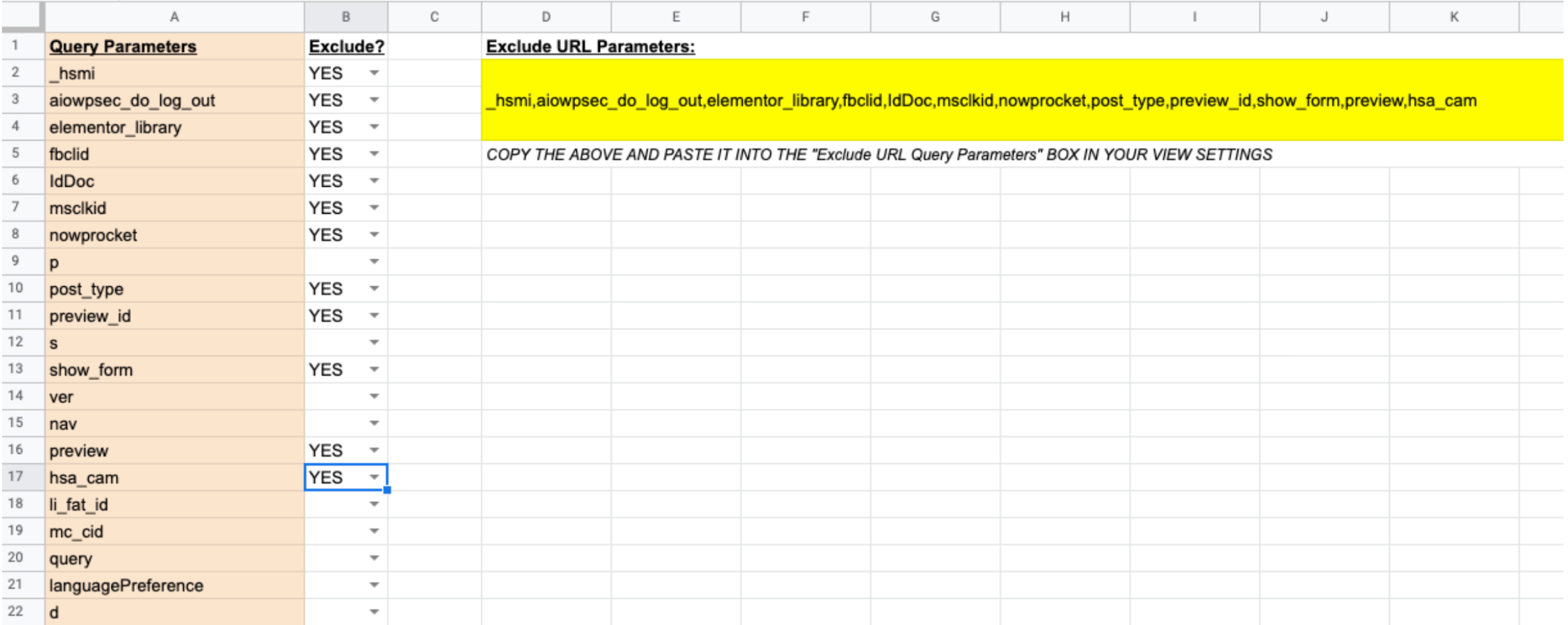Select the Exclude? header cell
The height and width of the screenshot is (625, 1568).
[346, 46]
